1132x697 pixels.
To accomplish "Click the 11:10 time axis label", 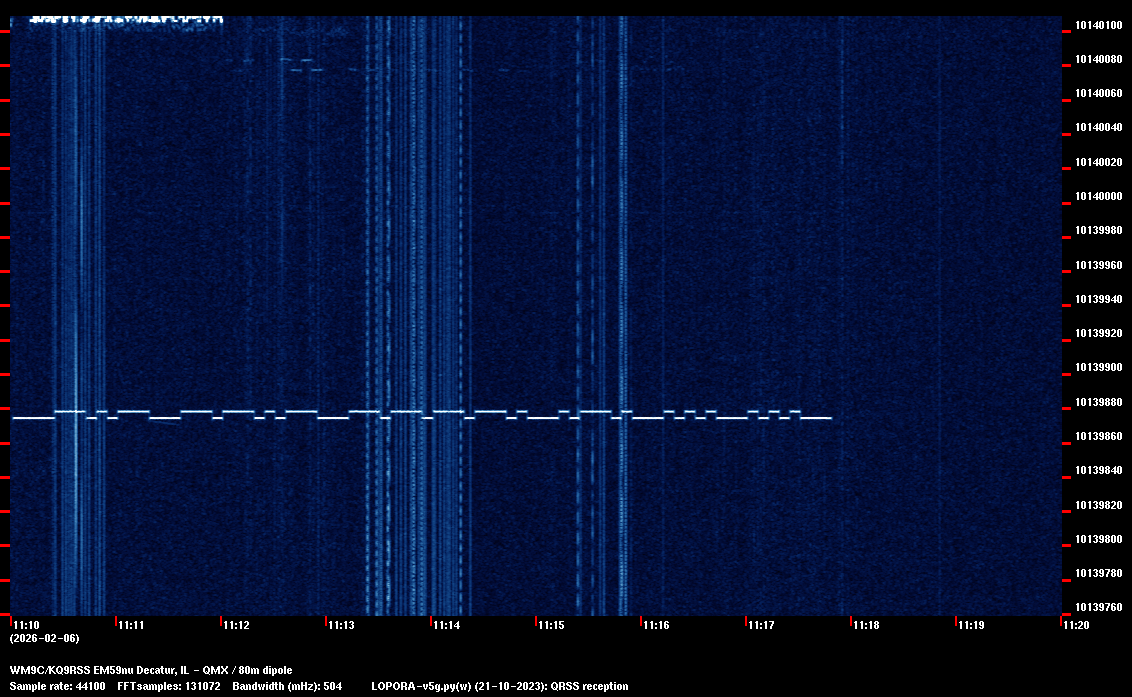I will point(25,625).
